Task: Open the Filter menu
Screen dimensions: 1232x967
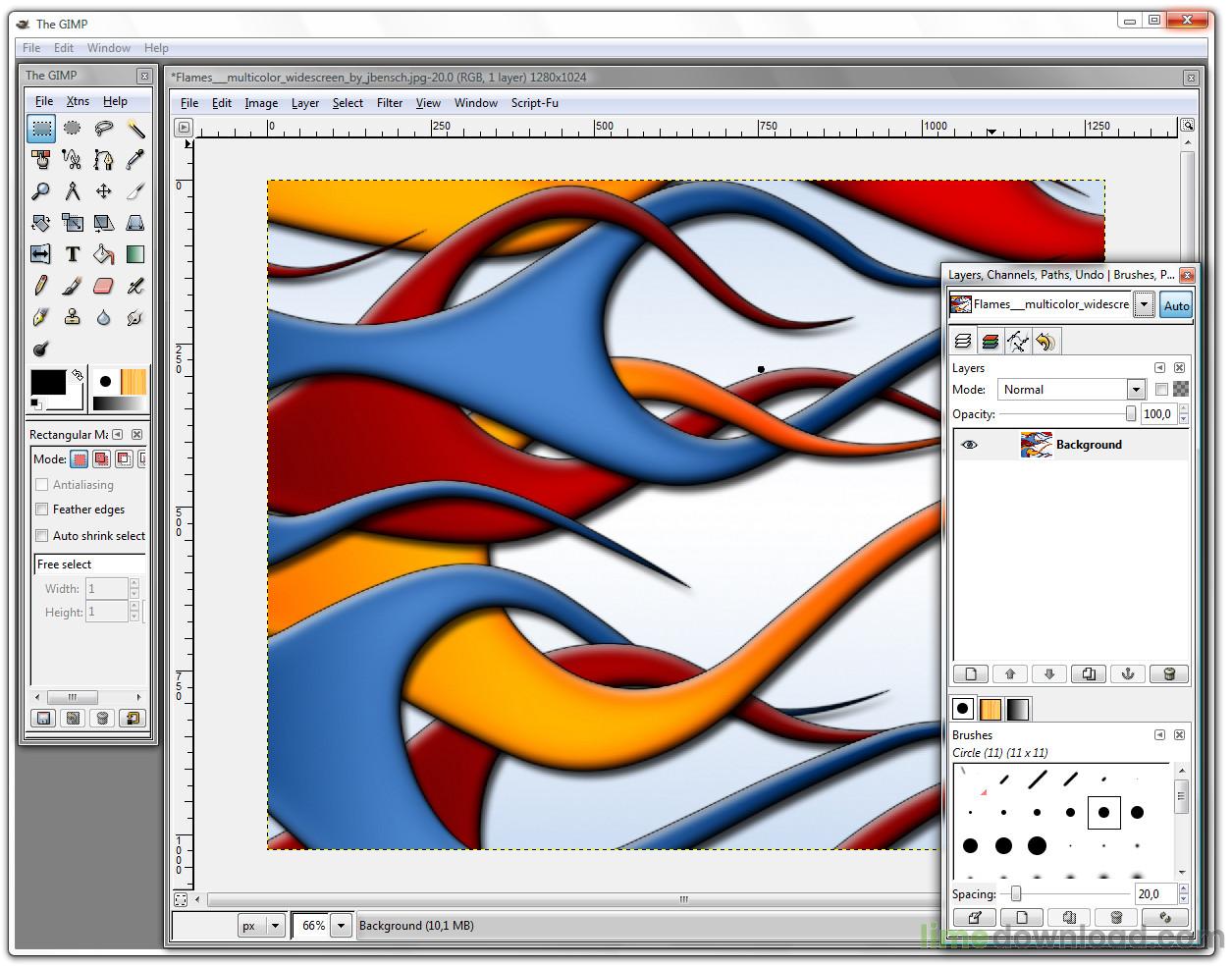Action: 390,103
